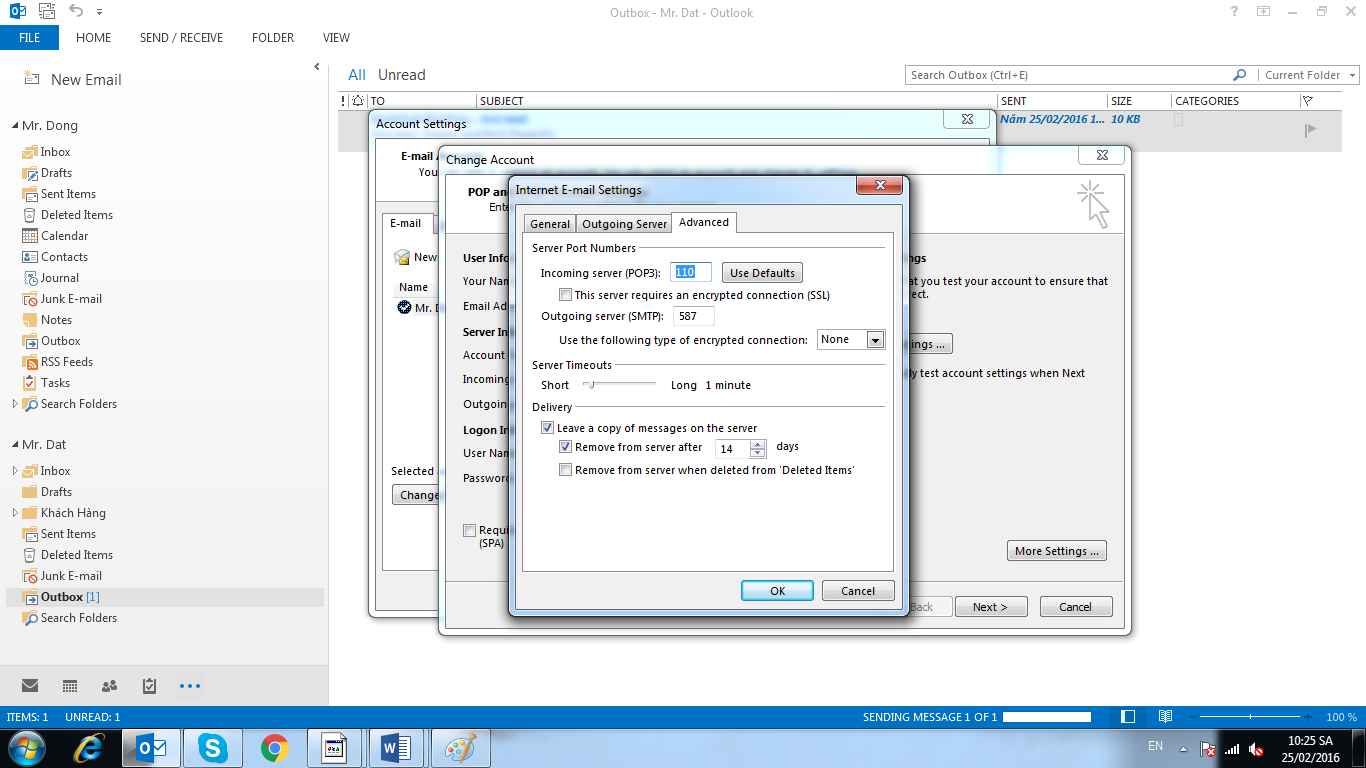This screenshot has height=768, width=1366.
Task: Increase days value with spinner up arrow
Action: pos(757,444)
